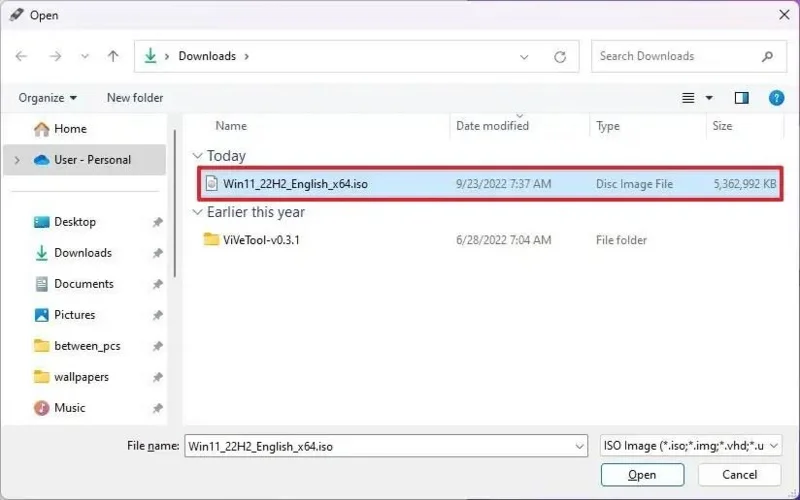This screenshot has height=500, width=800.
Task: Sort by Size column header
Action: (x=722, y=126)
